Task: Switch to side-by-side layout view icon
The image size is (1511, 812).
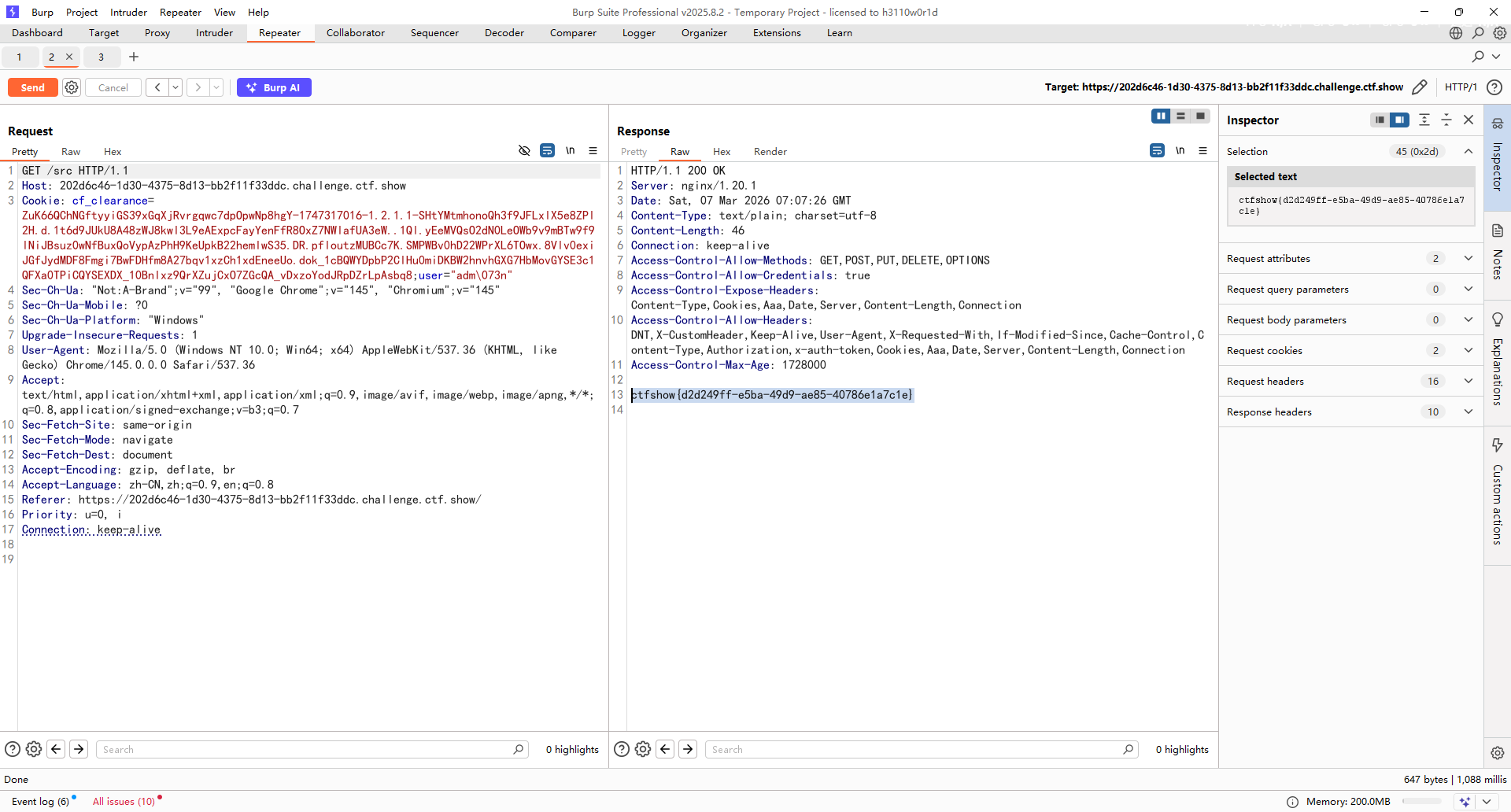Action: tap(1160, 116)
